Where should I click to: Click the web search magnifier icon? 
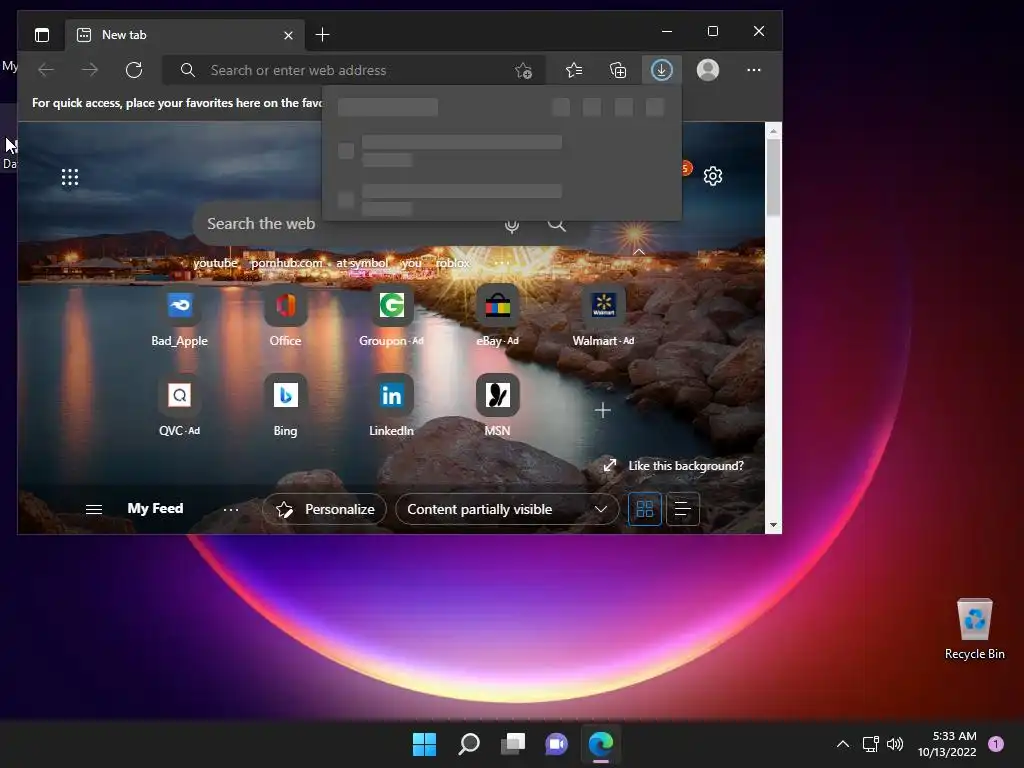pyautogui.click(x=556, y=226)
